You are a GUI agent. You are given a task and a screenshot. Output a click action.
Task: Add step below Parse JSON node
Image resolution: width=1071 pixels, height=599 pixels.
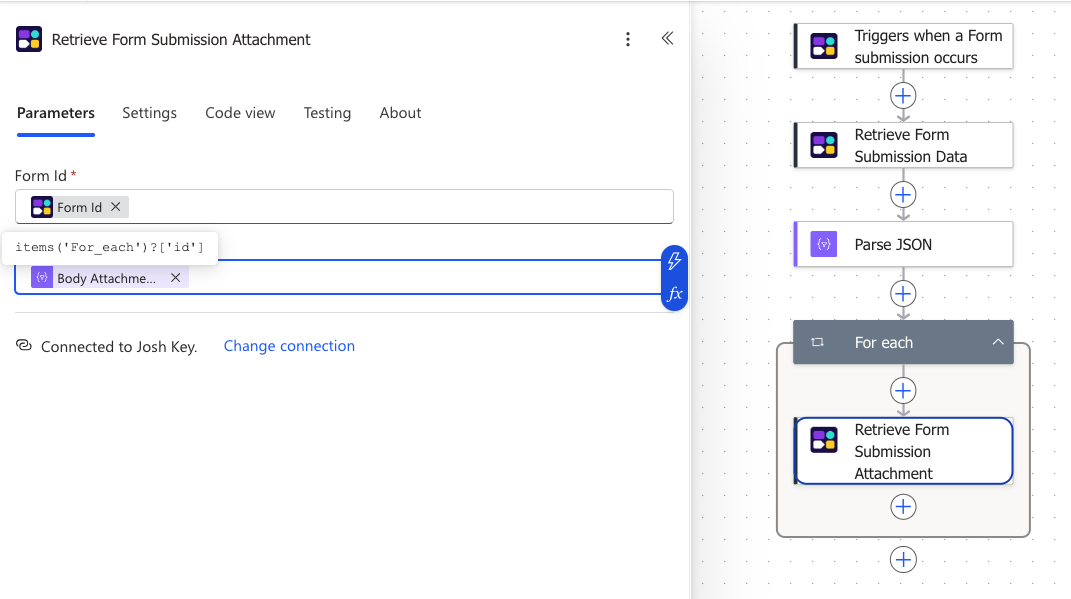(903, 294)
